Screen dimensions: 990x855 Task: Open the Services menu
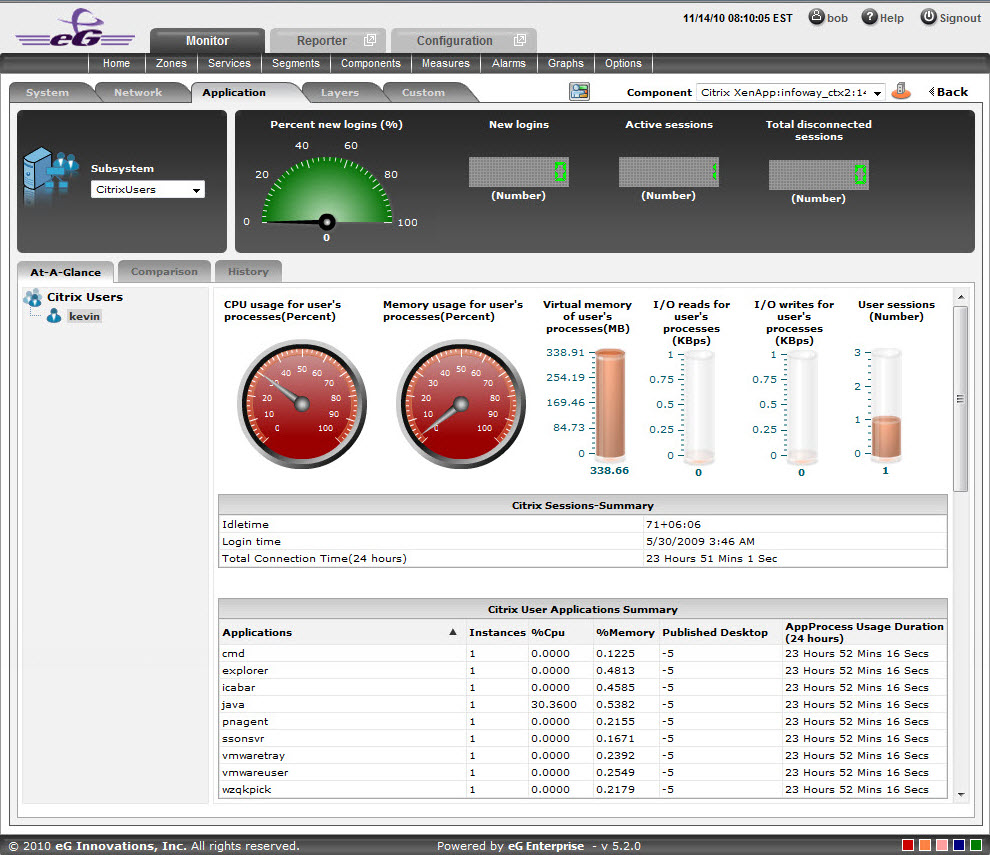tap(229, 63)
